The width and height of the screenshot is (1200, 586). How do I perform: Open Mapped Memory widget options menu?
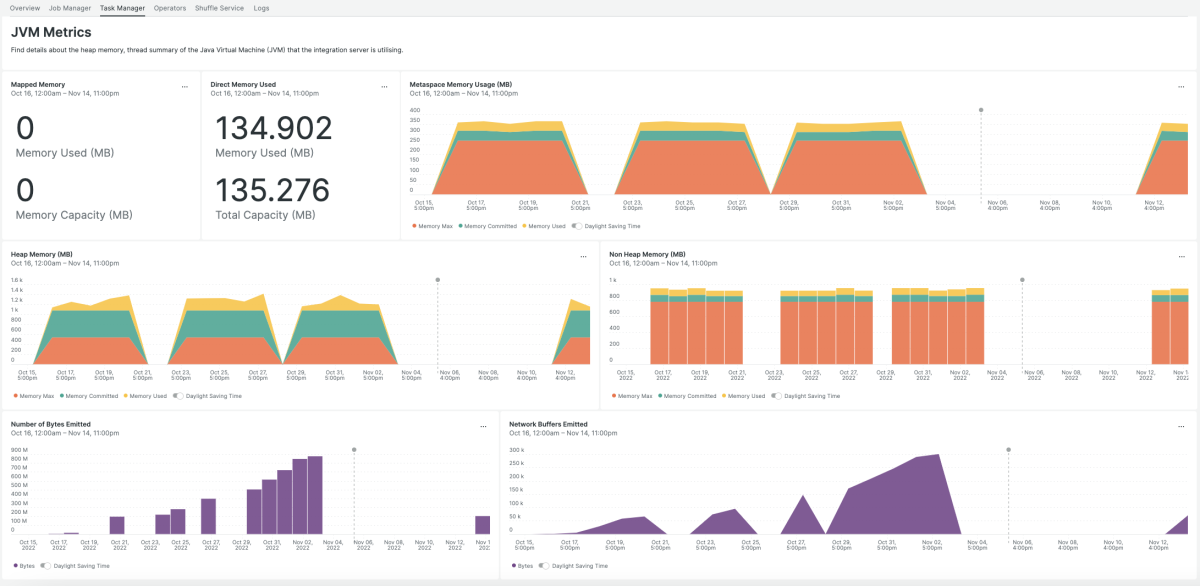point(184,87)
